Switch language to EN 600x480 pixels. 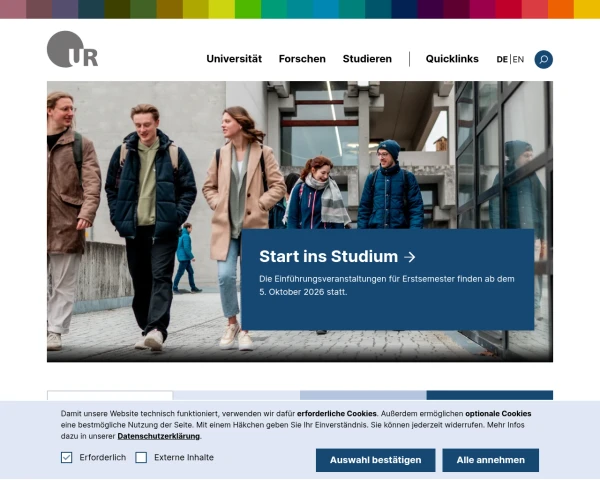point(518,59)
